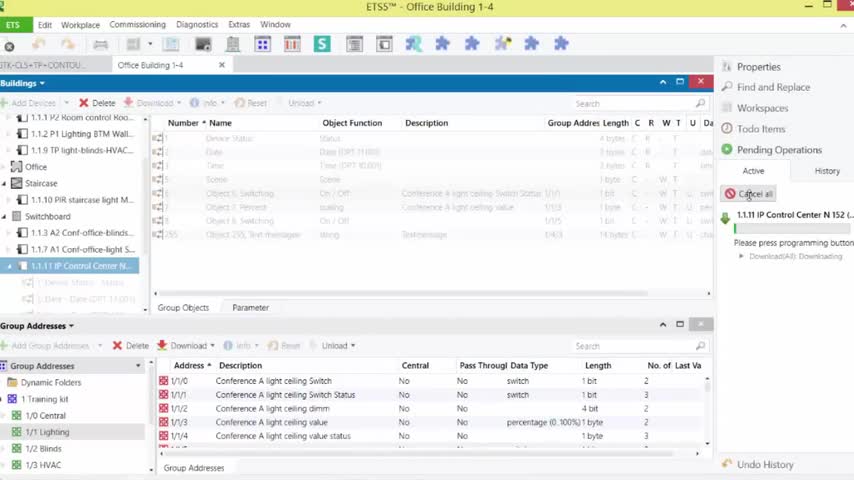Open the Properties side panel

pos(758,67)
